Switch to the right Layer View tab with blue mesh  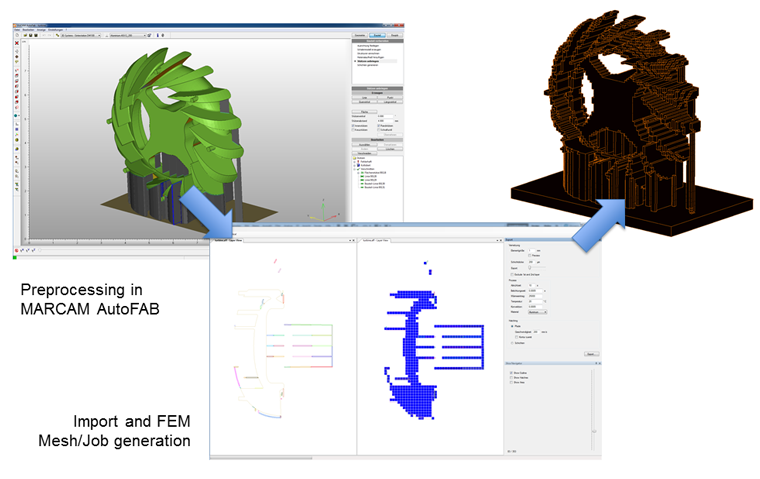coord(375,240)
